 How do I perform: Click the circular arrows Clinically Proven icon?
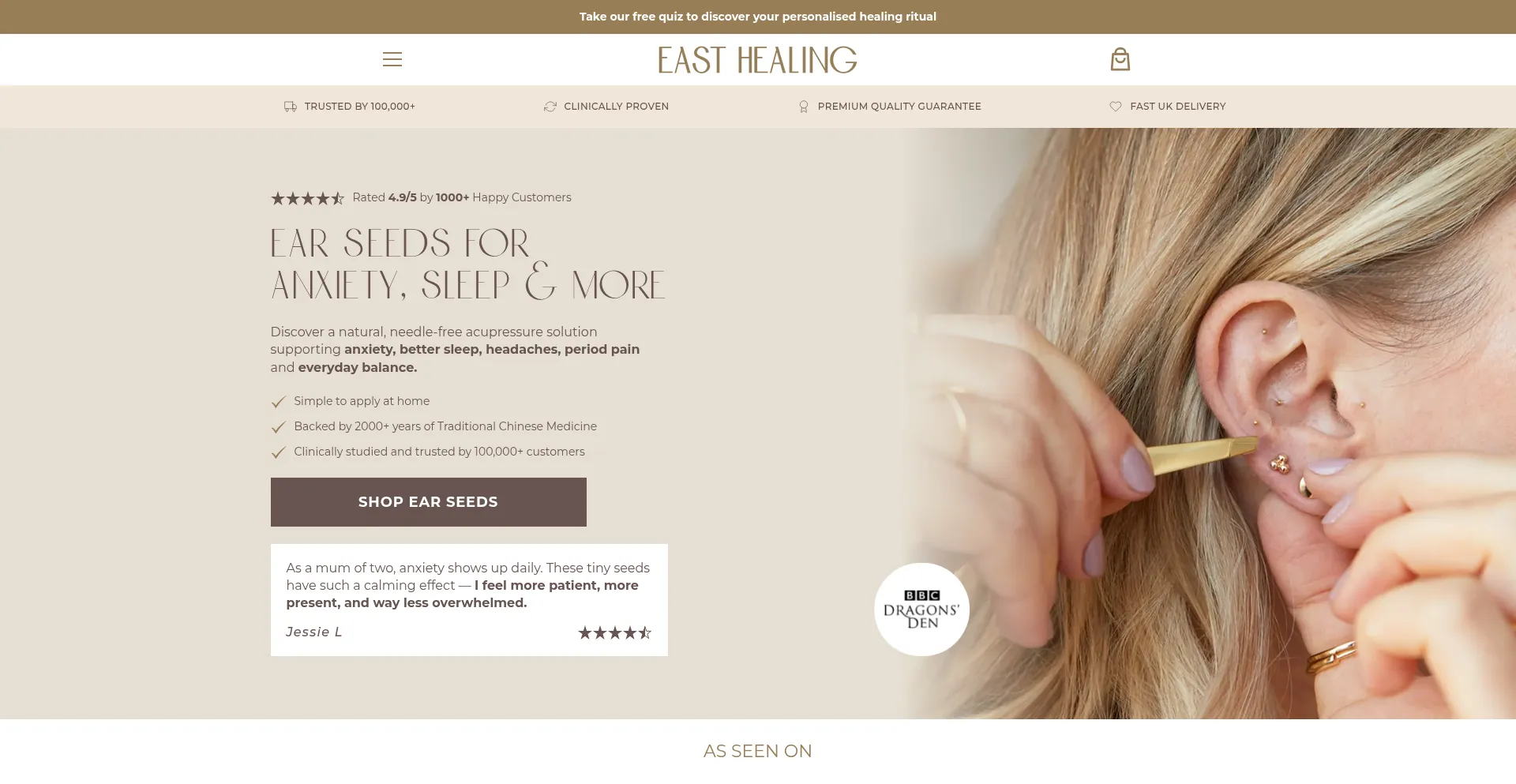pyautogui.click(x=550, y=107)
